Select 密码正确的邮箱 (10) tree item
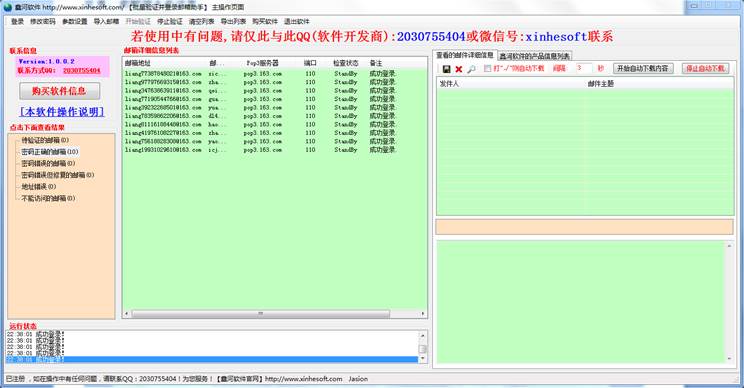 [x=49, y=152]
